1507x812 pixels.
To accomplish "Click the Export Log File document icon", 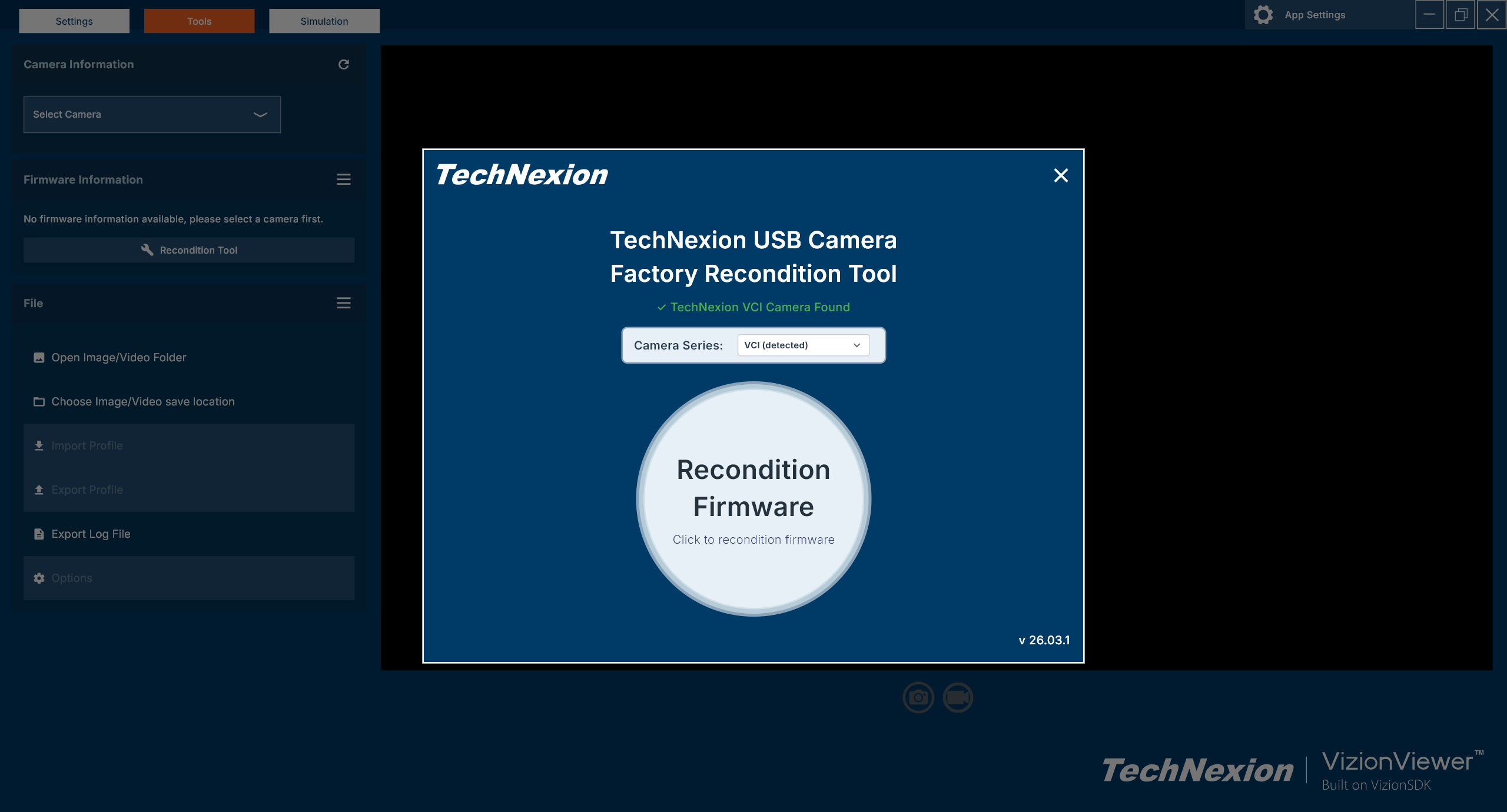I will click(x=38, y=534).
